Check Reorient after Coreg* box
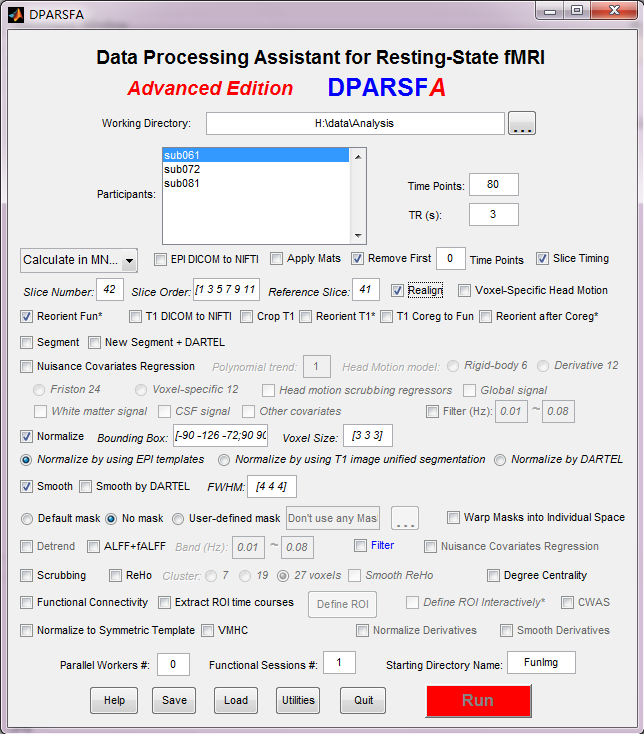 485,317
